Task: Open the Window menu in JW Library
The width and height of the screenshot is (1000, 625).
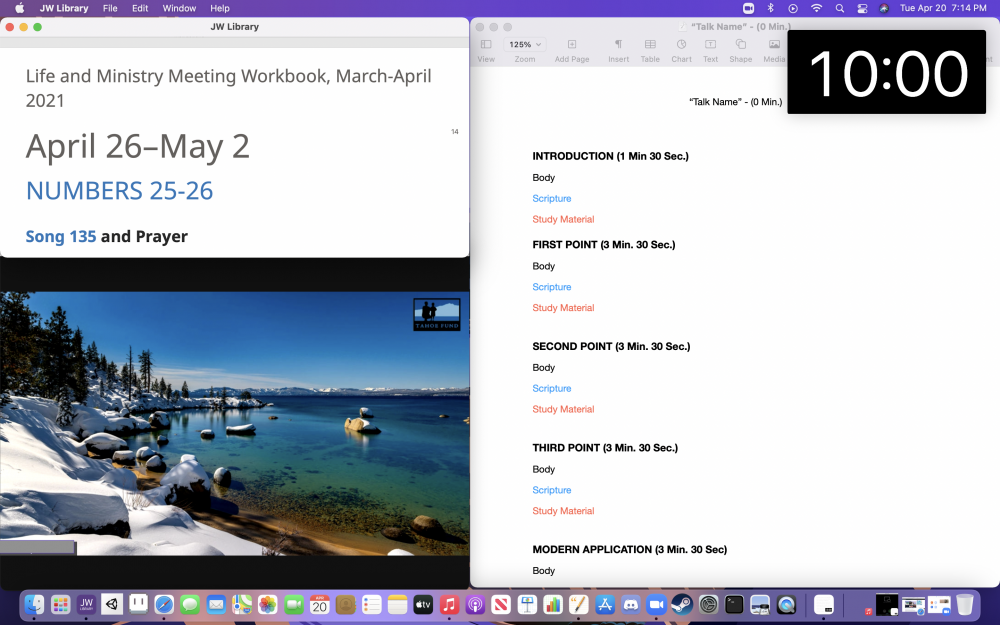Action: point(179,8)
